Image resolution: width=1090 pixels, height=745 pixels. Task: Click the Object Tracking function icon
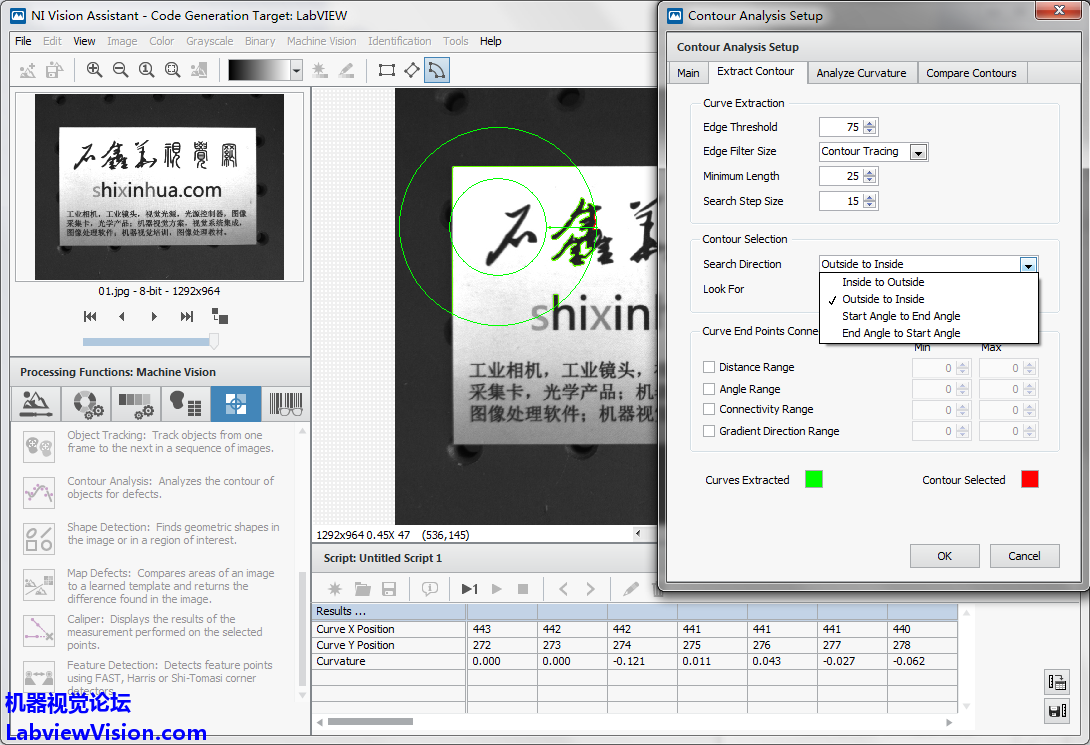(39, 447)
